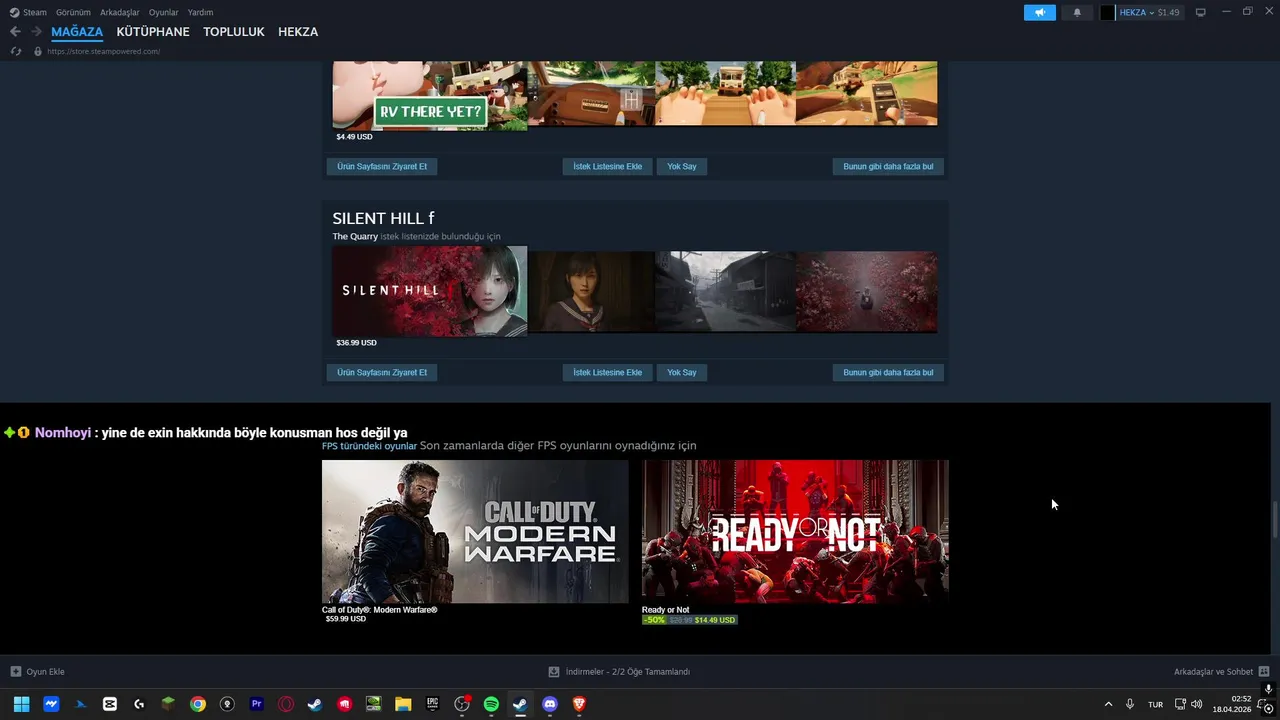The image size is (1280, 720).
Task: Open the SILENT HILL f main capsule image
Action: tap(430, 291)
